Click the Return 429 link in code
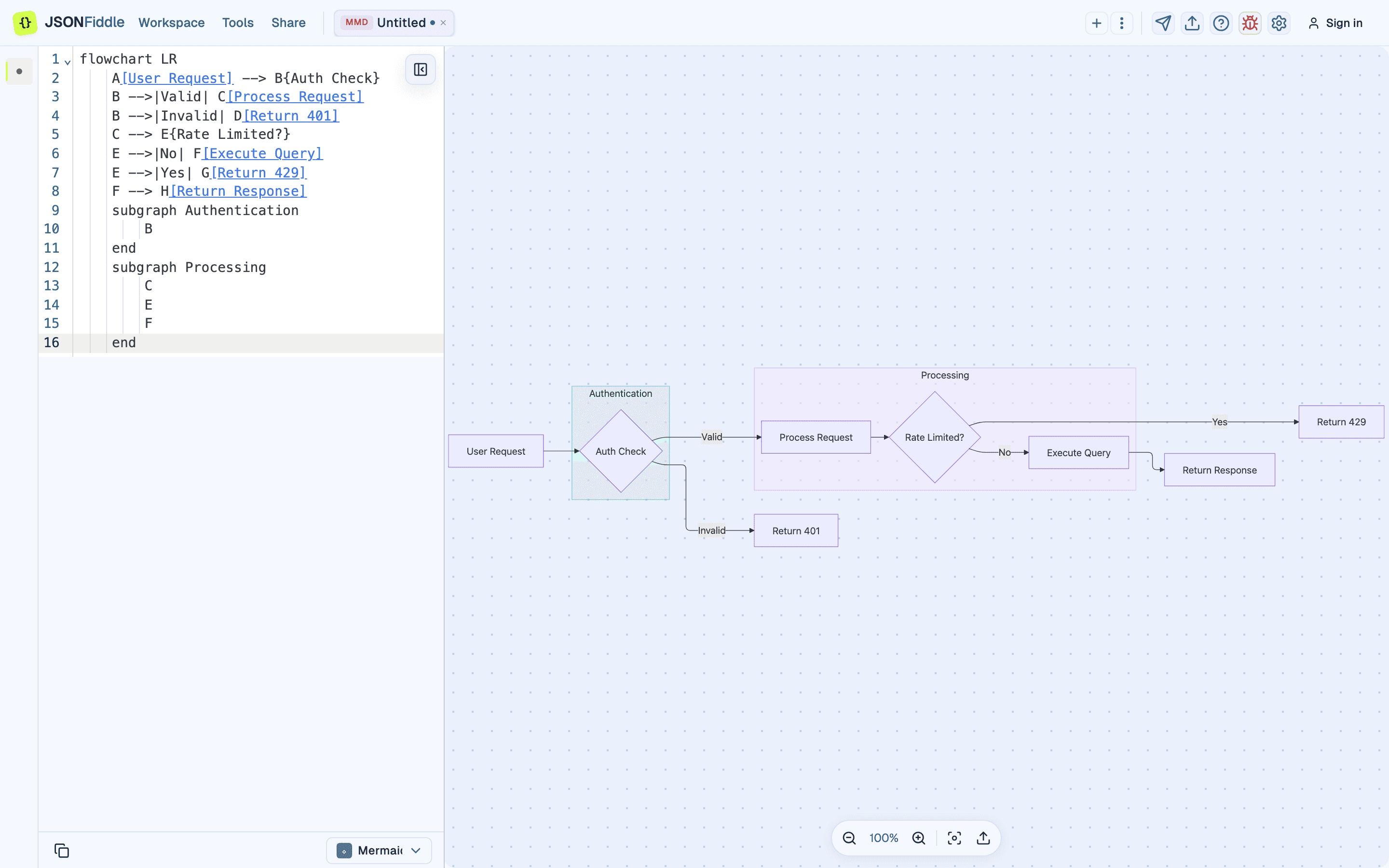The image size is (1389, 868). click(259, 172)
